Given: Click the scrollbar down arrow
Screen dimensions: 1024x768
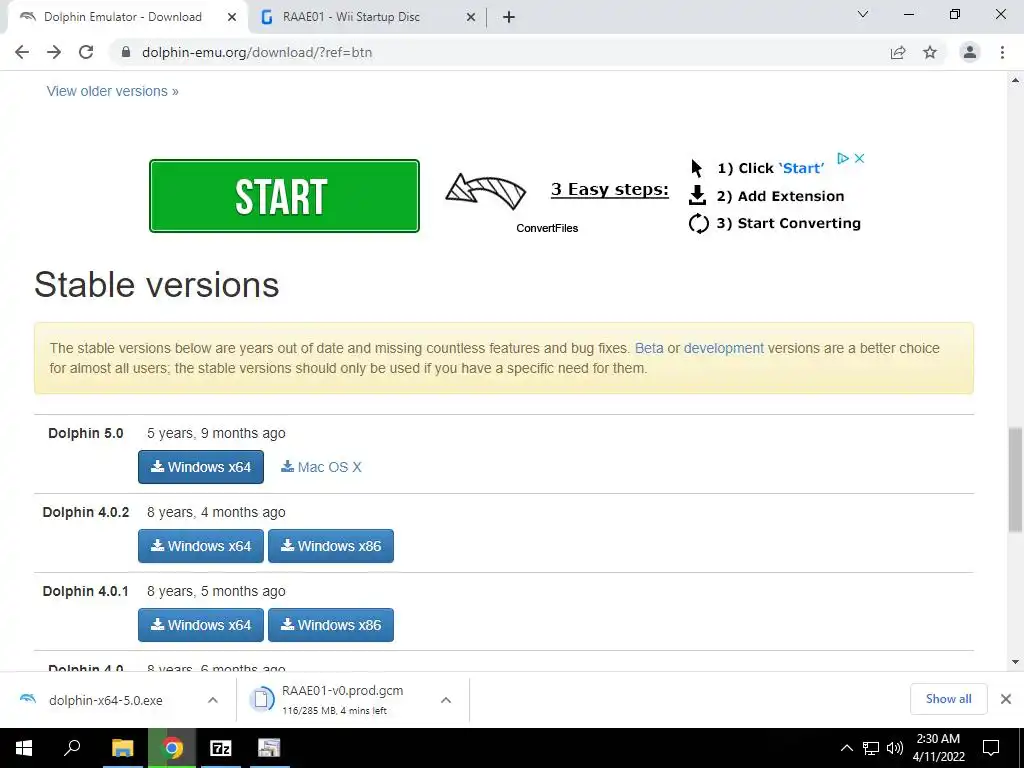Looking at the screenshot, I should point(1015,662).
